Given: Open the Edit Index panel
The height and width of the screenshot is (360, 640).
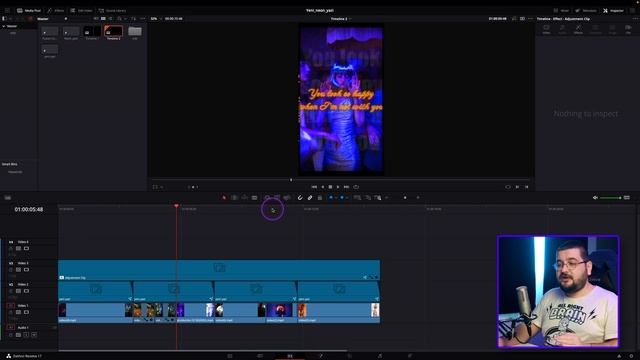Looking at the screenshot, I should click(x=81, y=10).
